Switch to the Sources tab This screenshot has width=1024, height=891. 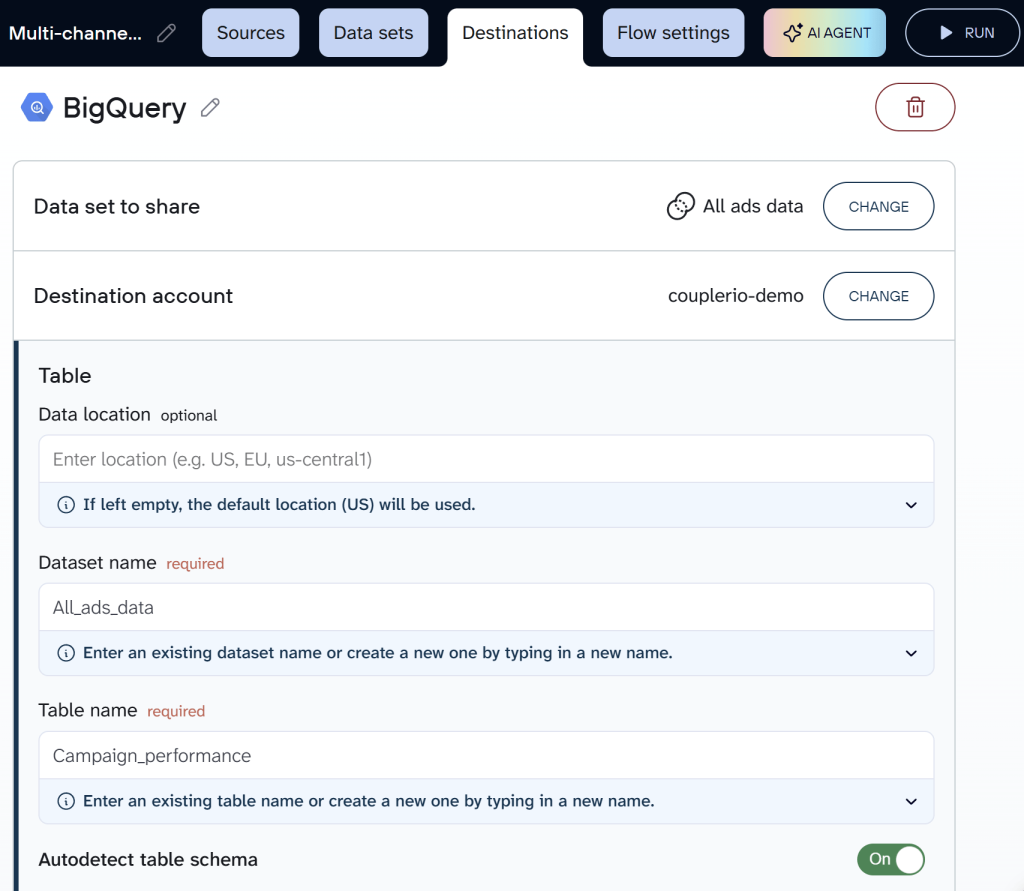pyautogui.click(x=250, y=32)
